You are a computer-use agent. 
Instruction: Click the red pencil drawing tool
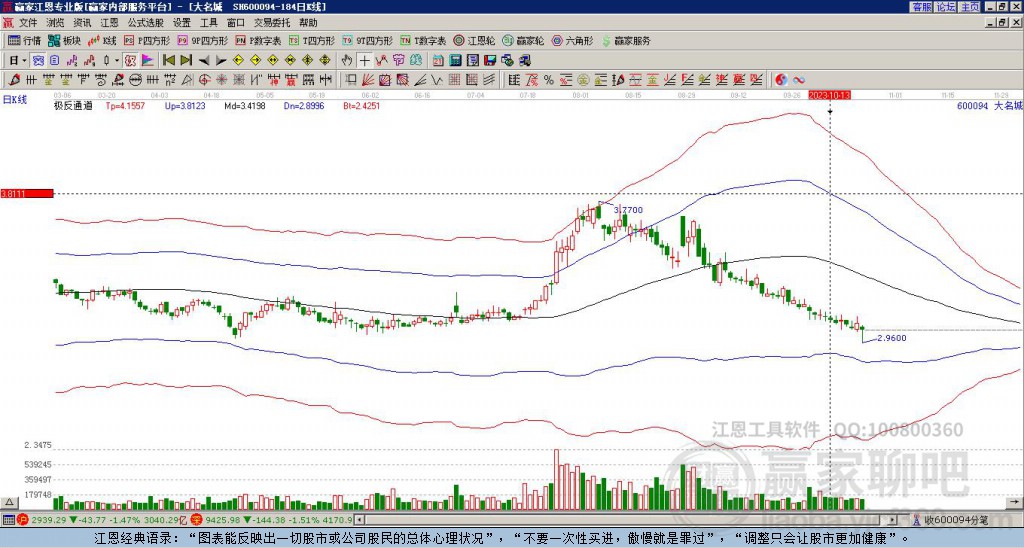click(14, 80)
